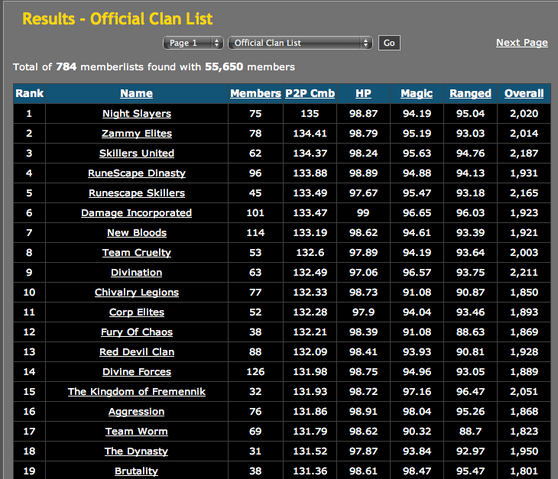The width and height of the screenshot is (558, 479).
Task: Sort by Magic column header
Action: (417, 94)
